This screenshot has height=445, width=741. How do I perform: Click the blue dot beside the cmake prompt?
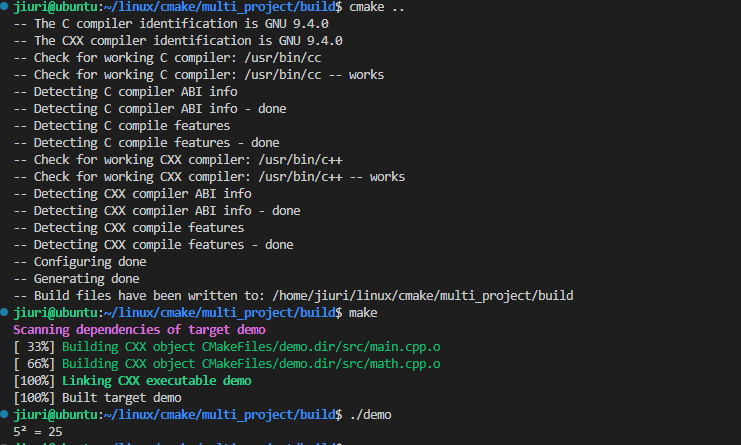point(4,6)
